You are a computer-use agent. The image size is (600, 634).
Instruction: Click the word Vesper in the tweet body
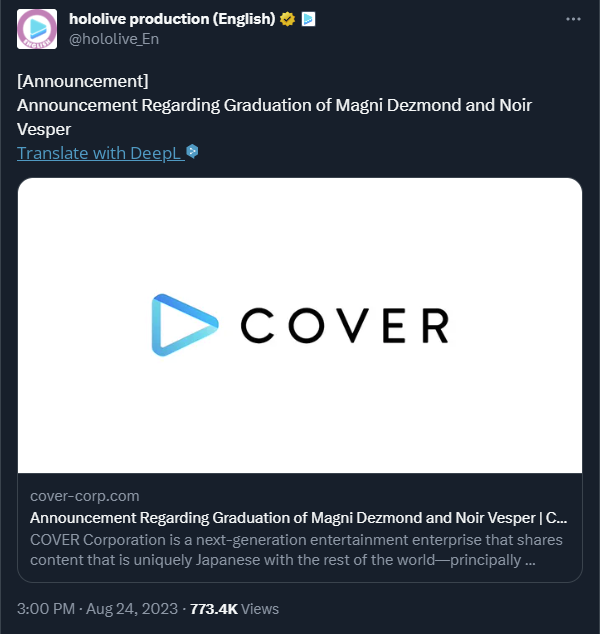point(44,129)
